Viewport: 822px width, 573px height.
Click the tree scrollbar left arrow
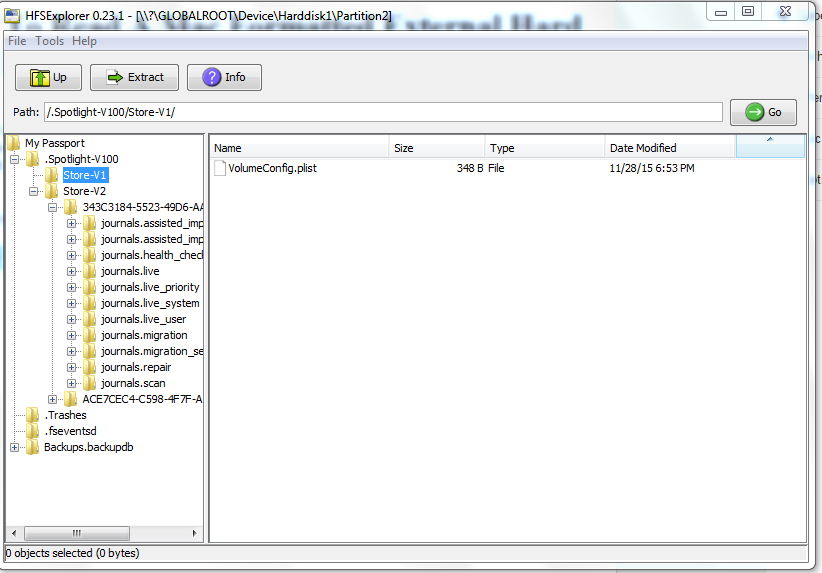(x=14, y=534)
